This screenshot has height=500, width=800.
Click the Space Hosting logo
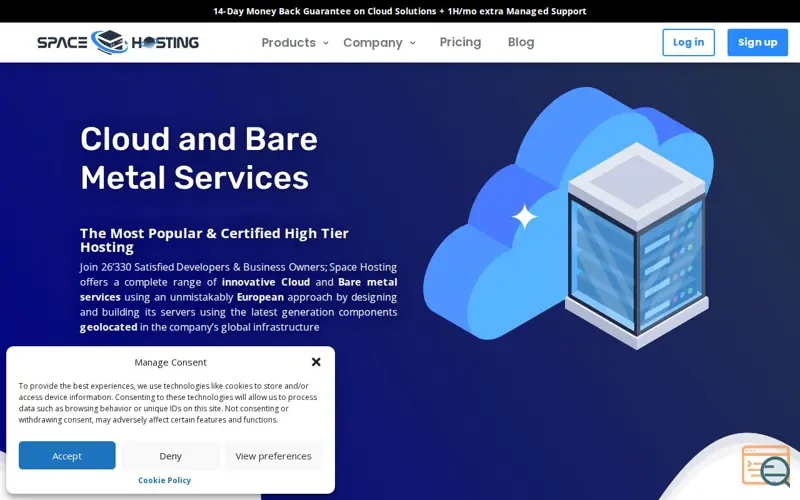tap(118, 42)
